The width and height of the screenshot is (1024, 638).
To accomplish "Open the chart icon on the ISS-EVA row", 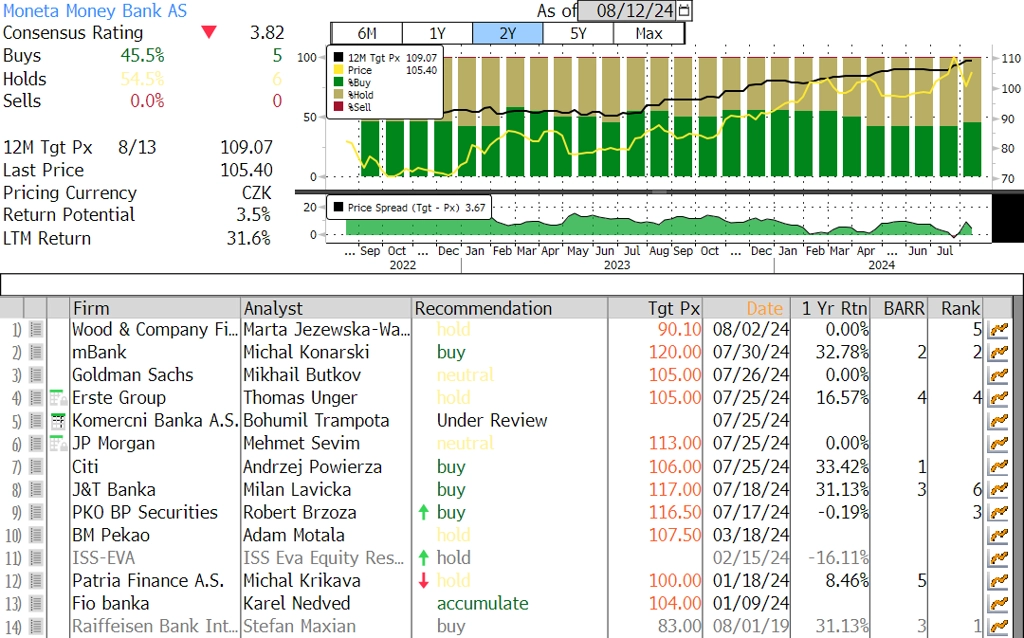I will coord(998,558).
